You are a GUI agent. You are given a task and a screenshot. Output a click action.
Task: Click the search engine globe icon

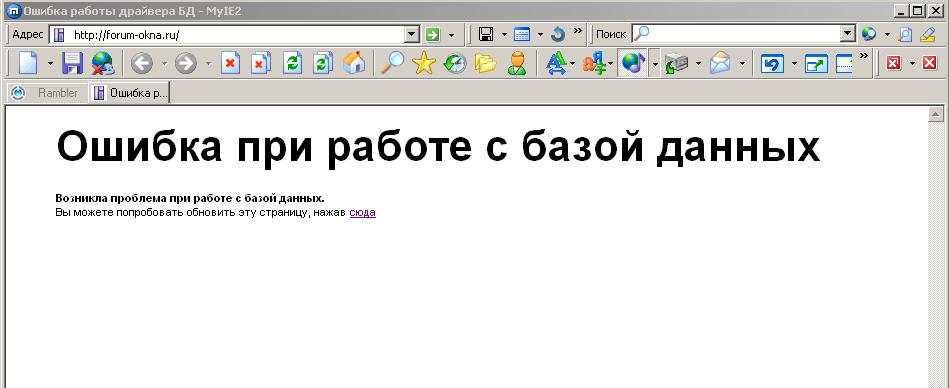point(869,35)
